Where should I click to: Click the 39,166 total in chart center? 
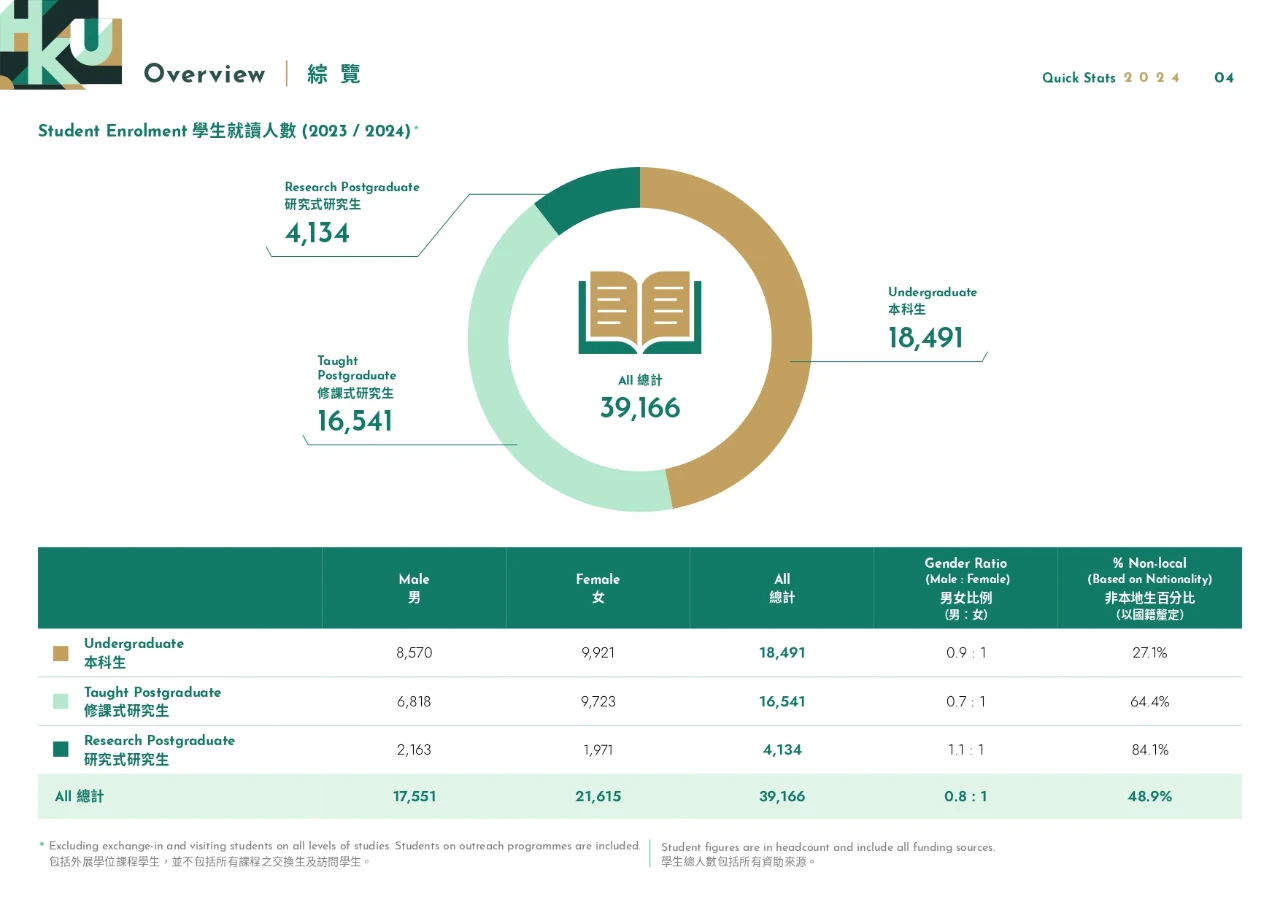(x=640, y=408)
